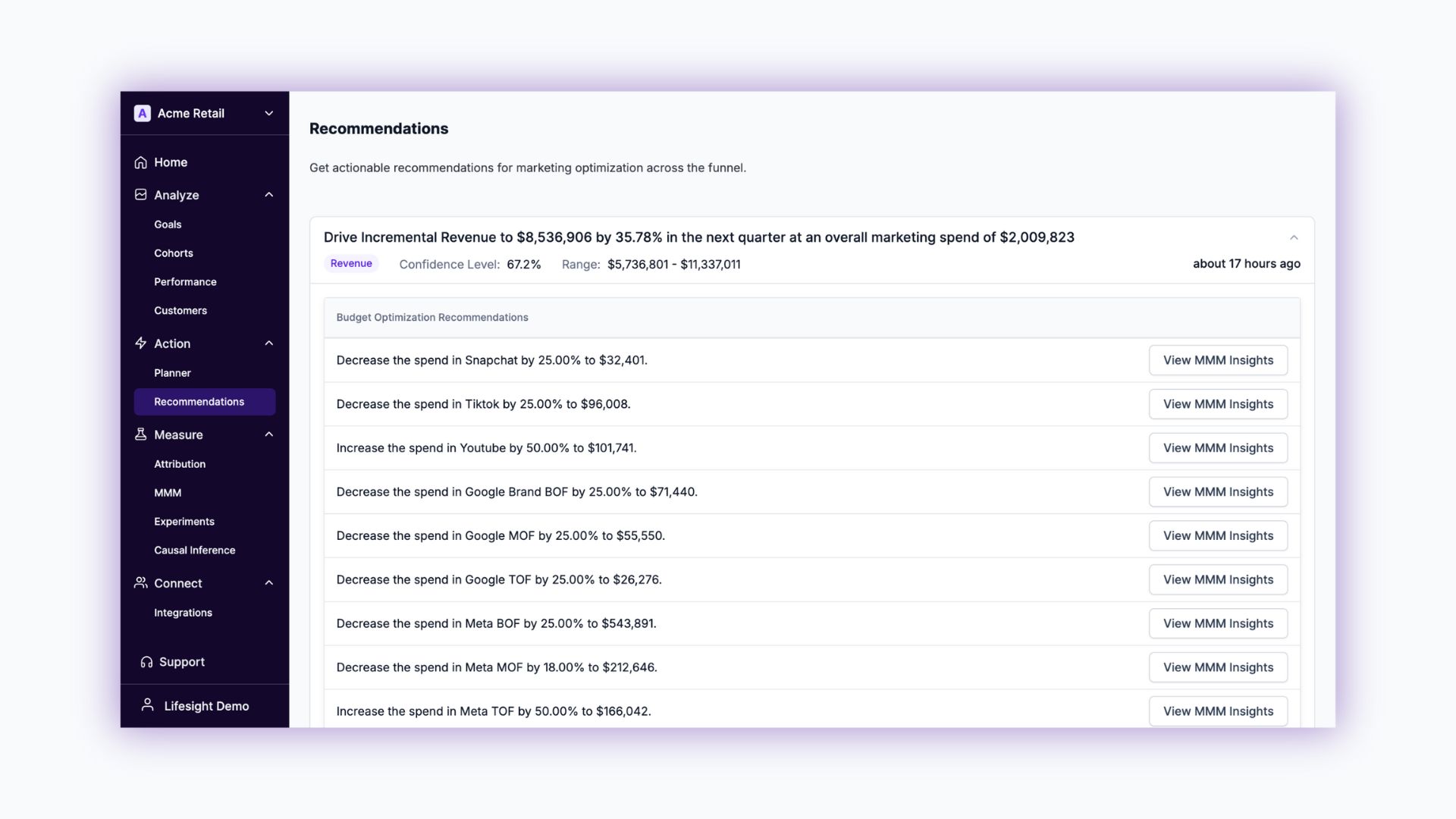View MMM Insights for Meta BOF row
The height and width of the screenshot is (819, 1456).
click(1218, 623)
